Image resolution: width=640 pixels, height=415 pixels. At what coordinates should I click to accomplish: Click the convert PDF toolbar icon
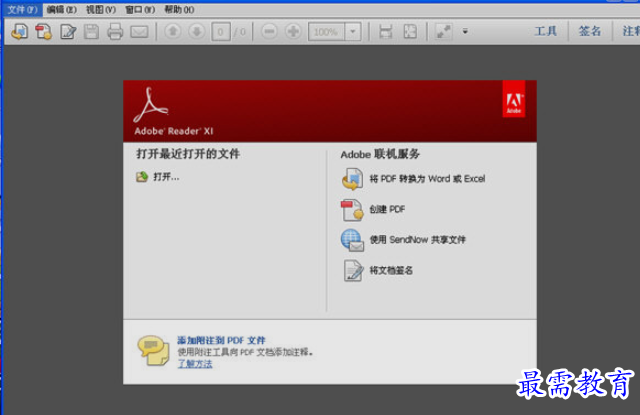coord(20,31)
